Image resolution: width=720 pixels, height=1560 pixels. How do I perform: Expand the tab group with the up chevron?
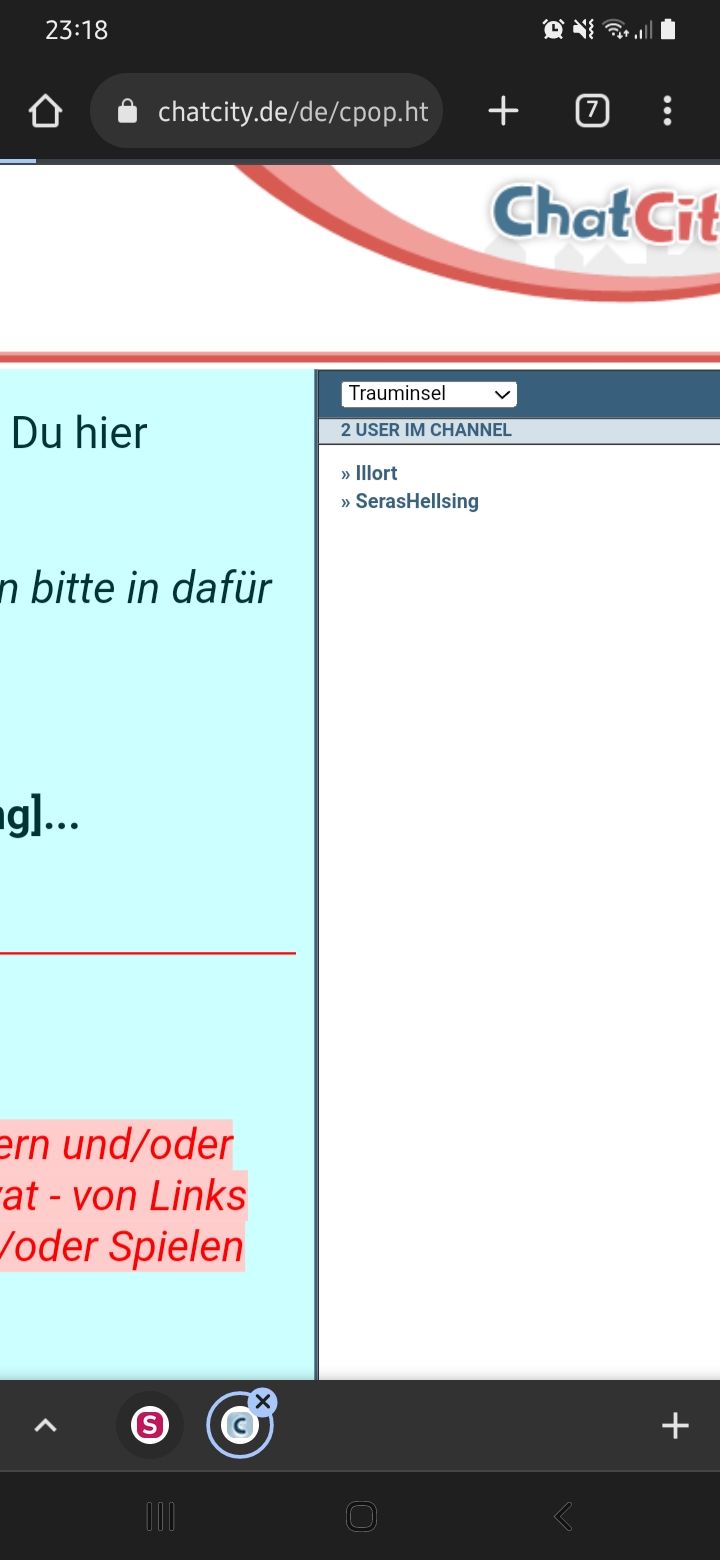pyautogui.click(x=46, y=1425)
